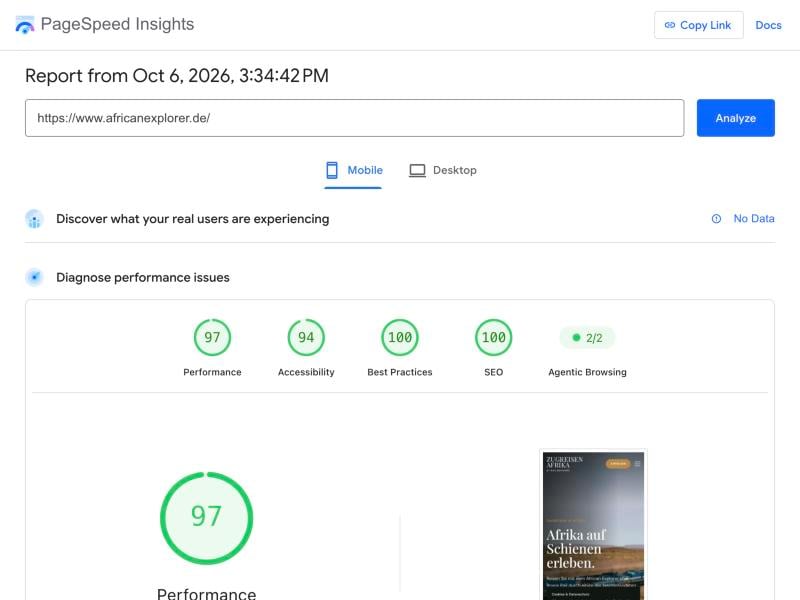800x600 pixels.
Task: Click the 'Diagnose performance issues' heading
Action: click(143, 278)
